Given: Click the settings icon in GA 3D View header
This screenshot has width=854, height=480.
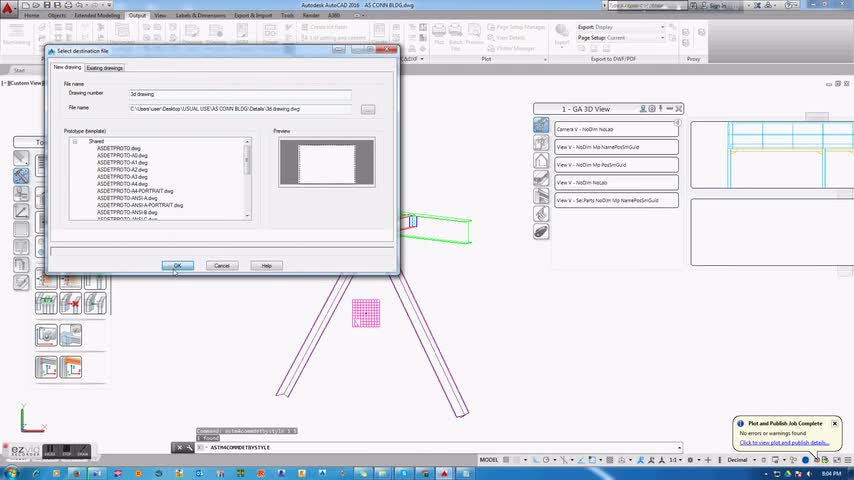Looking at the screenshot, I should 652,109.
